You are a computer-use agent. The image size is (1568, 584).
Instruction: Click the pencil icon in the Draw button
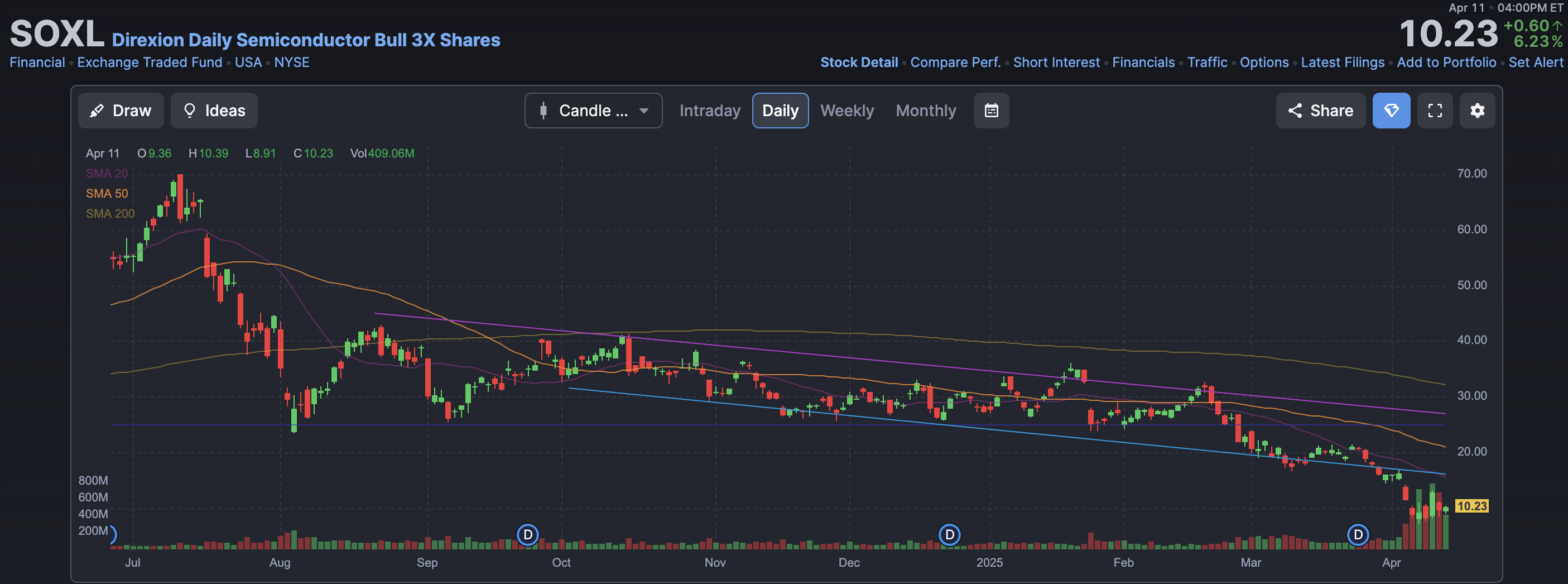coord(96,110)
